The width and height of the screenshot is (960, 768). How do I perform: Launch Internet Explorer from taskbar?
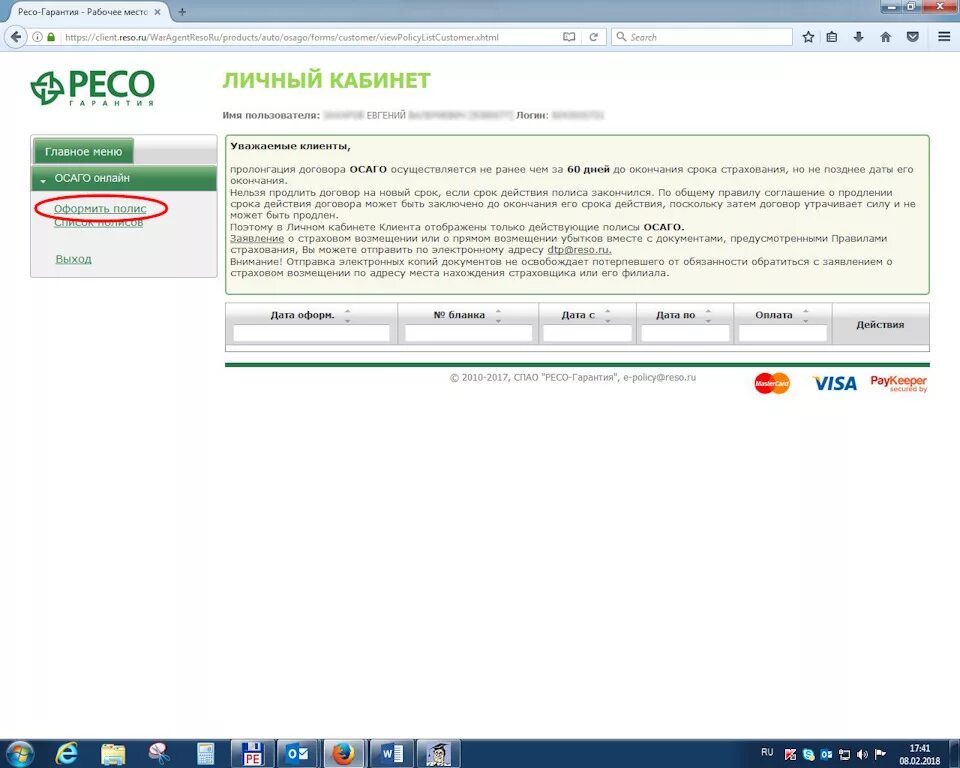coord(67,753)
